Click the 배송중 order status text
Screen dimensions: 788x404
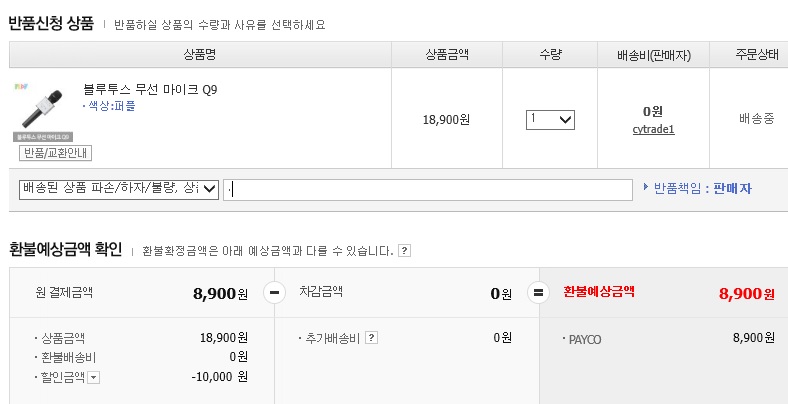pyautogui.click(x=757, y=119)
